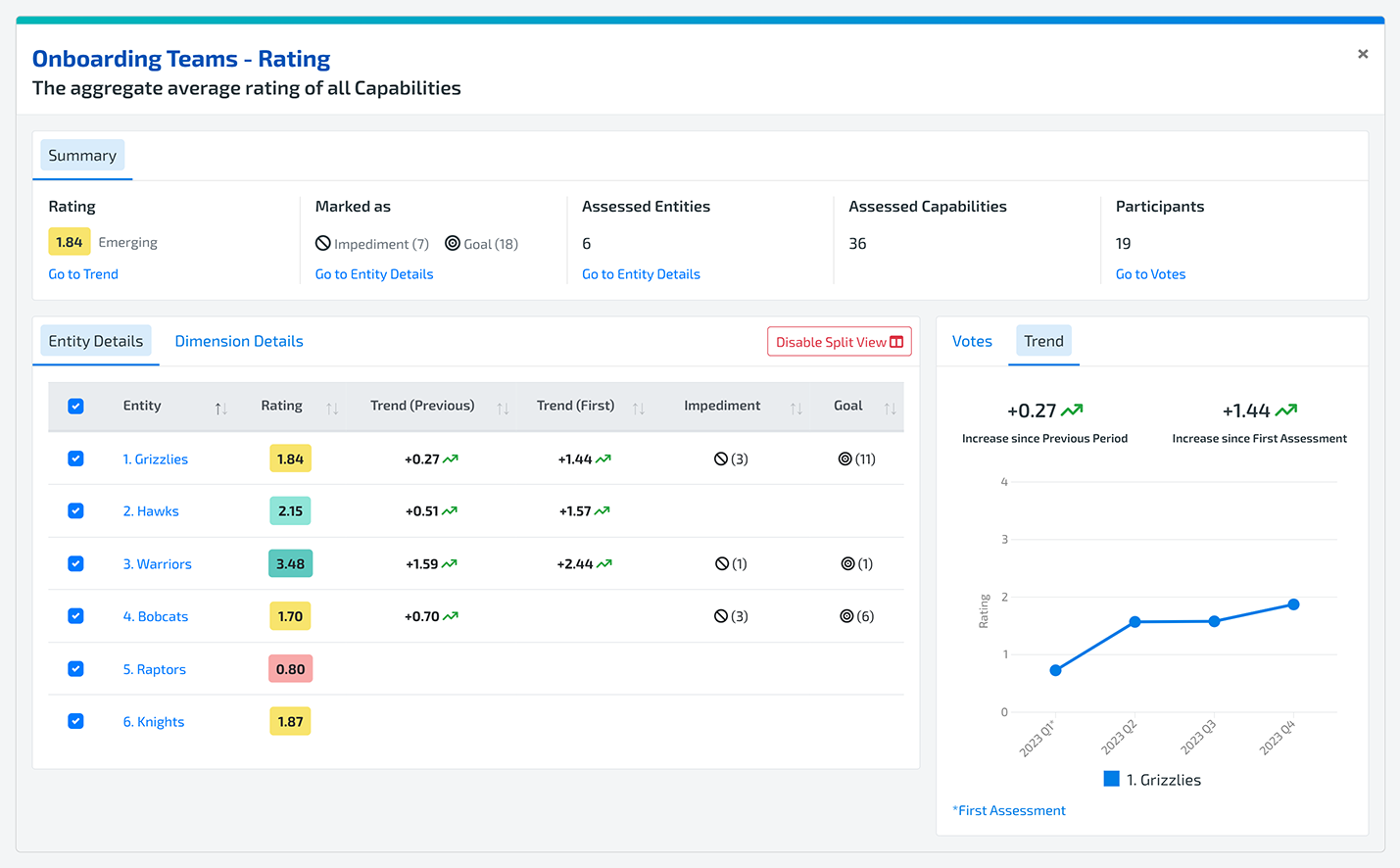Click the Grizzlies blue legend swatch

click(1111, 779)
